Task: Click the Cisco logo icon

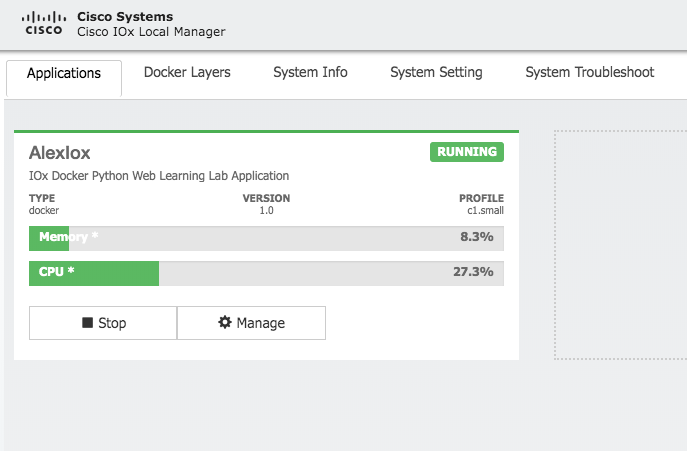Action: pyautogui.click(x=44, y=24)
